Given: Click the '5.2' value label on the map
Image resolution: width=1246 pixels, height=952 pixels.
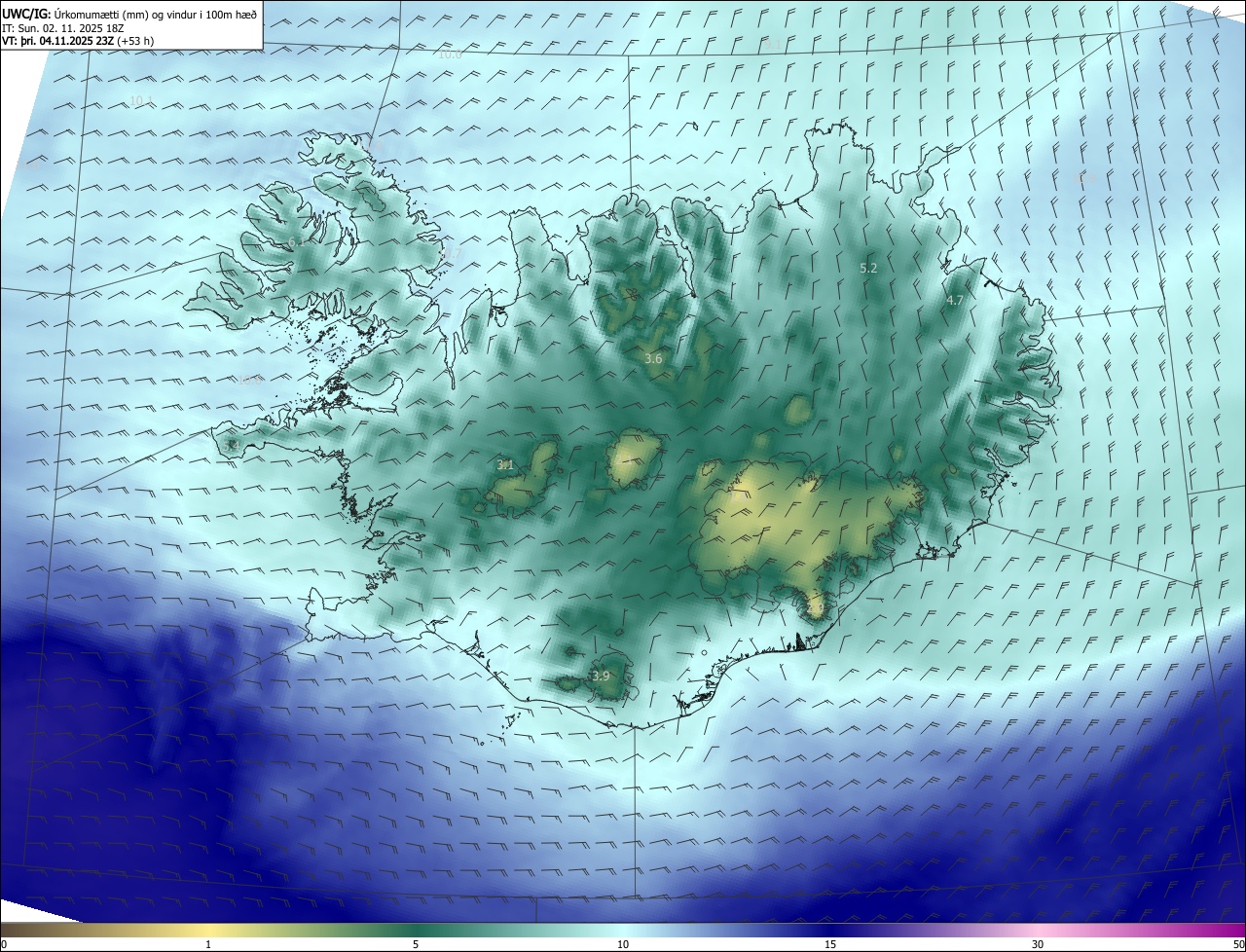Looking at the screenshot, I should click(869, 268).
